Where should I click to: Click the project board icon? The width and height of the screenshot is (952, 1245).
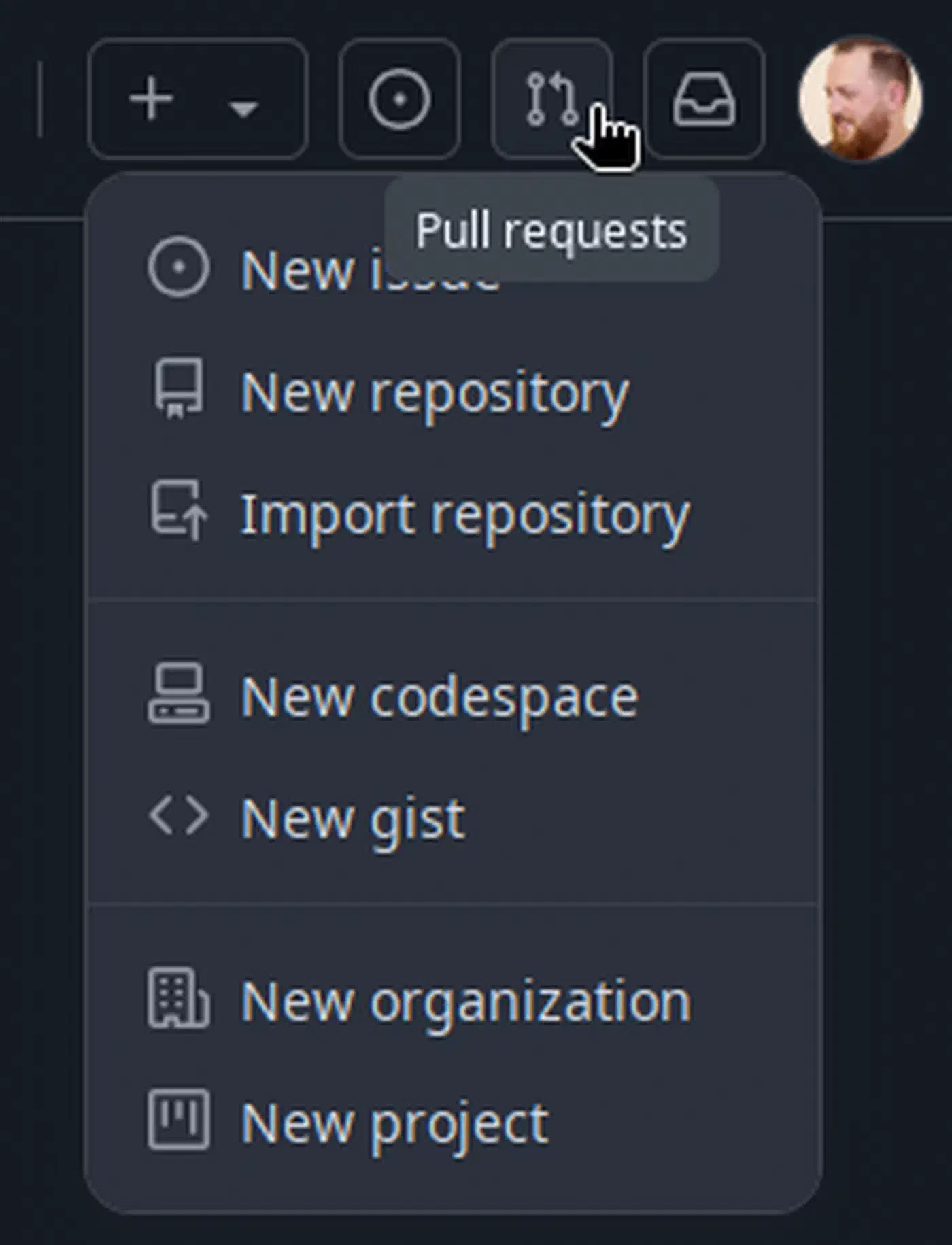[179, 1120]
